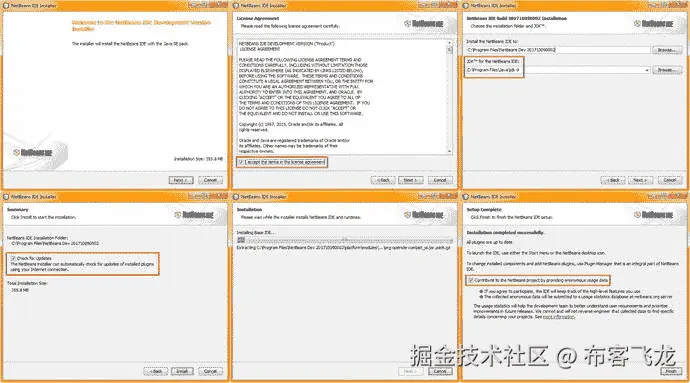Open title bar icon of Setup Complete window
The height and width of the screenshot is (383, 690).
click(x=466, y=197)
